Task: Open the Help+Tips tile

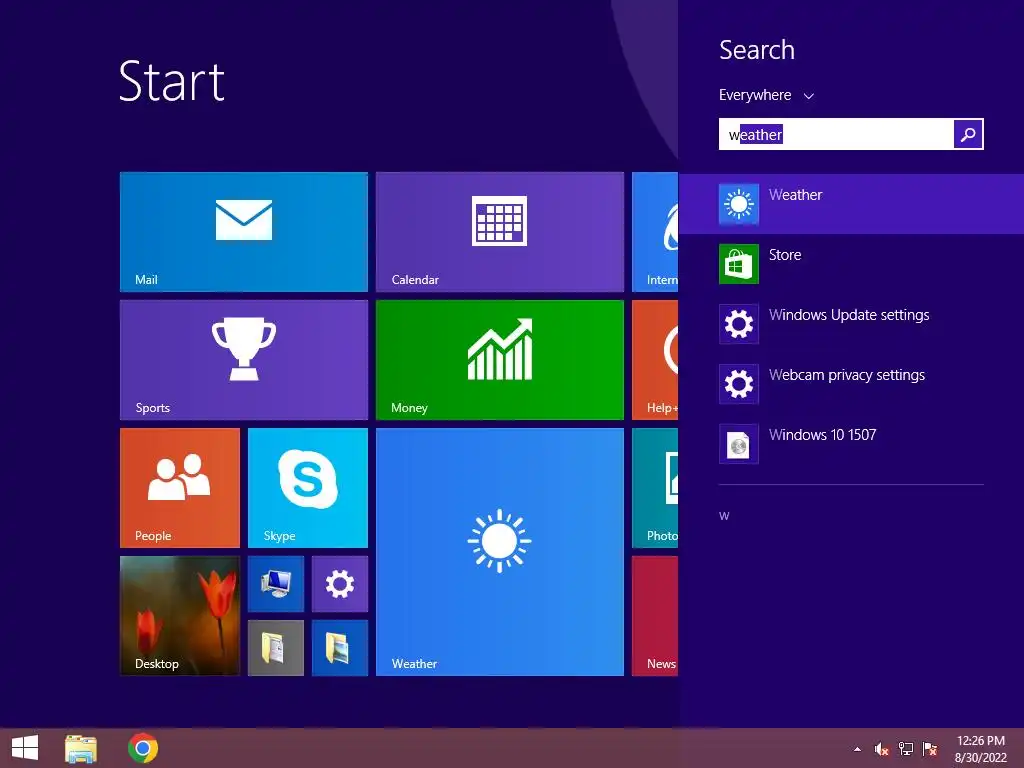Action: pyautogui.click(x=655, y=360)
